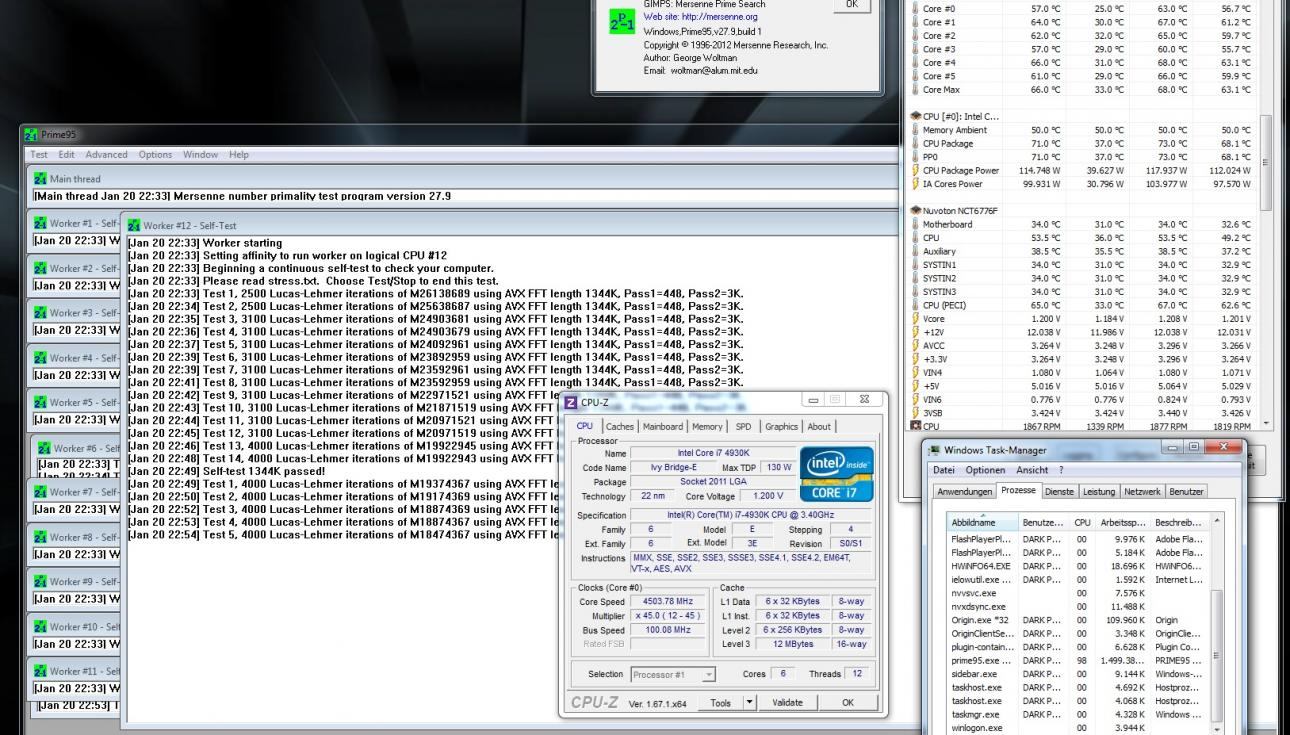Open the Options menu in Prime95
Image resolution: width=1290 pixels, height=735 pixels.
click(155, 155)
